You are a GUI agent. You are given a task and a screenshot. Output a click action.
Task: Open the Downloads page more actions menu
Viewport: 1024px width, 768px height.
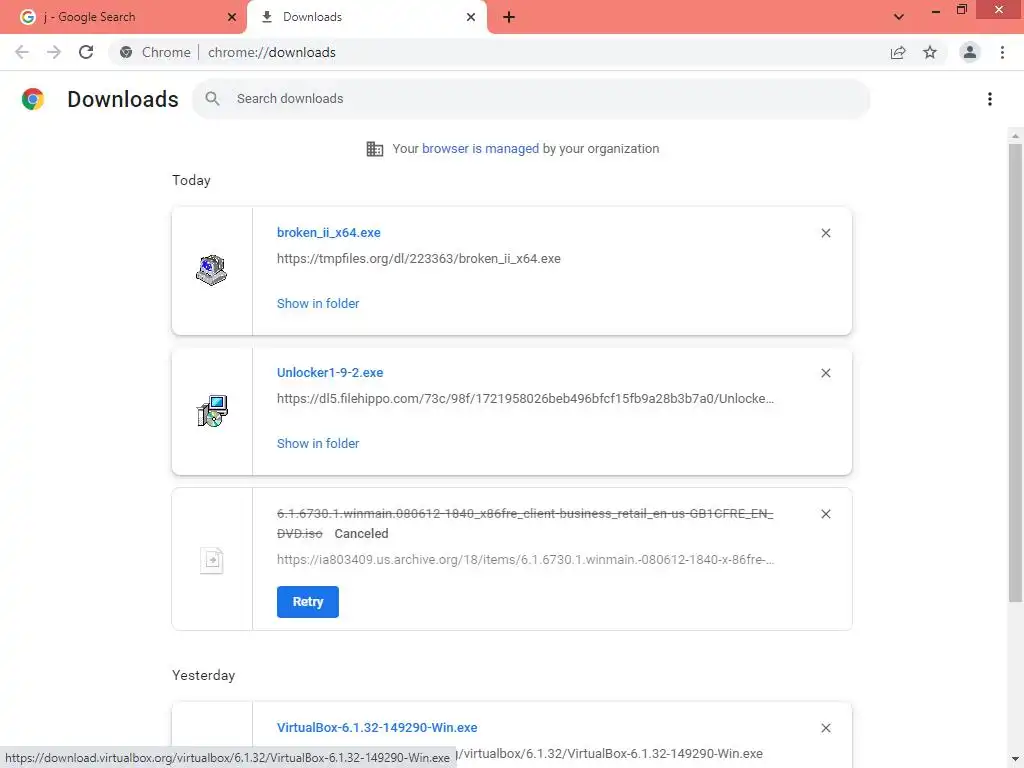pyautogui.click(x=989, y=99)
